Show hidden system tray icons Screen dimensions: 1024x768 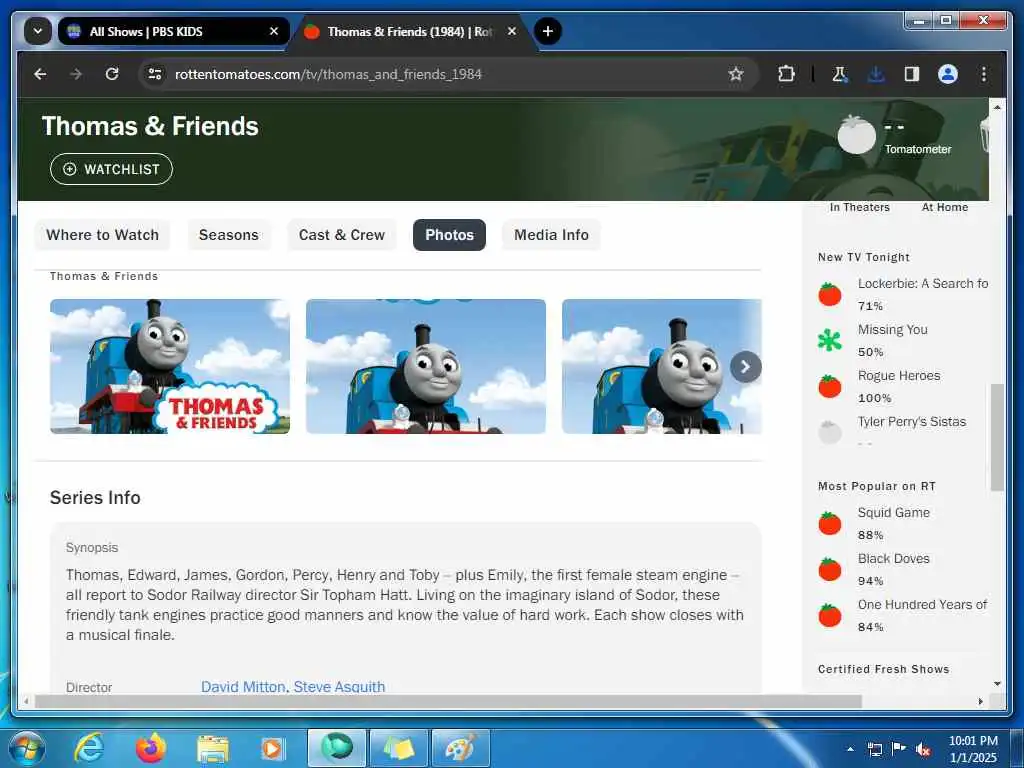point(850,749)
